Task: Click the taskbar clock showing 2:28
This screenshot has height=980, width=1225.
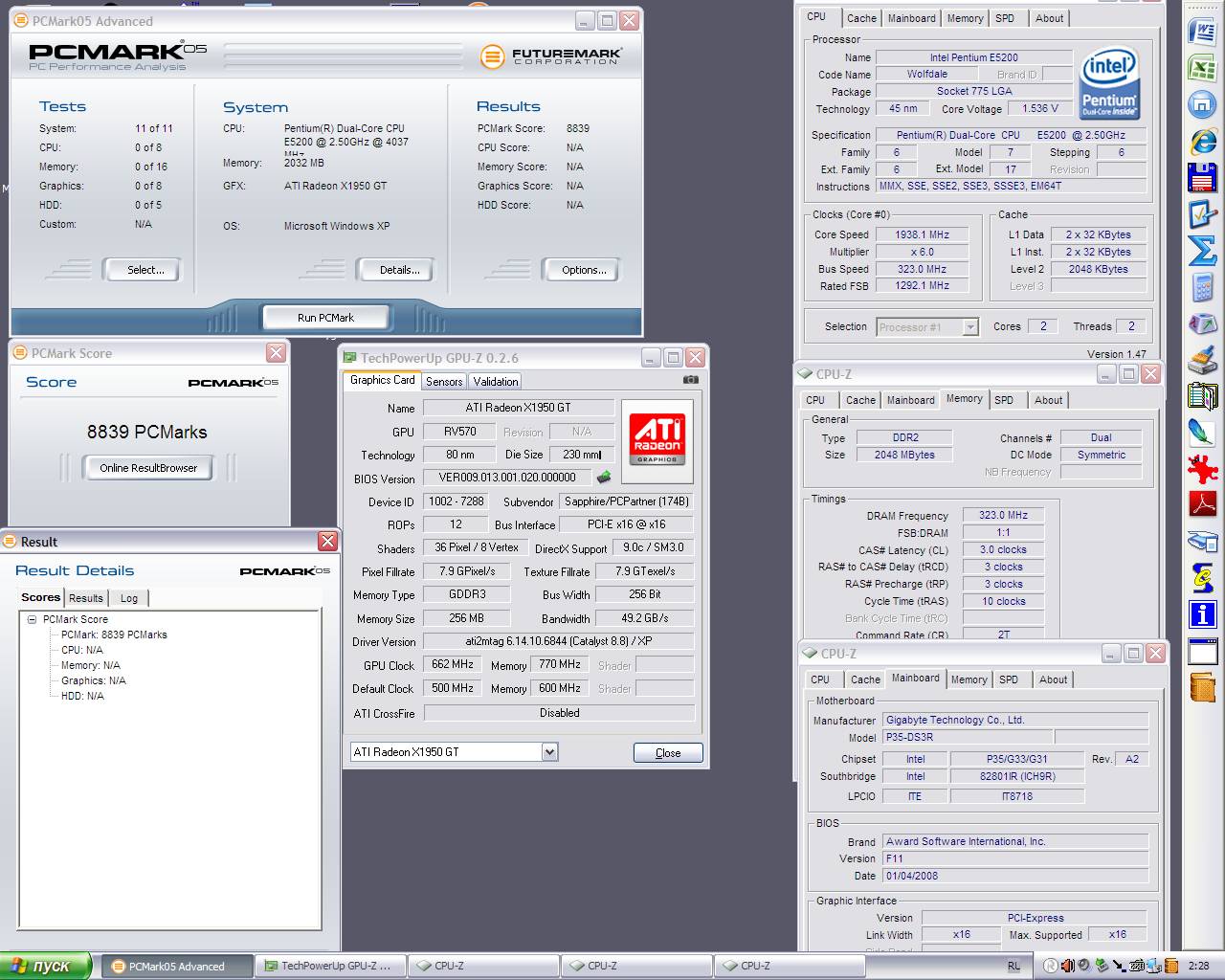Action: coord(1197,967)
